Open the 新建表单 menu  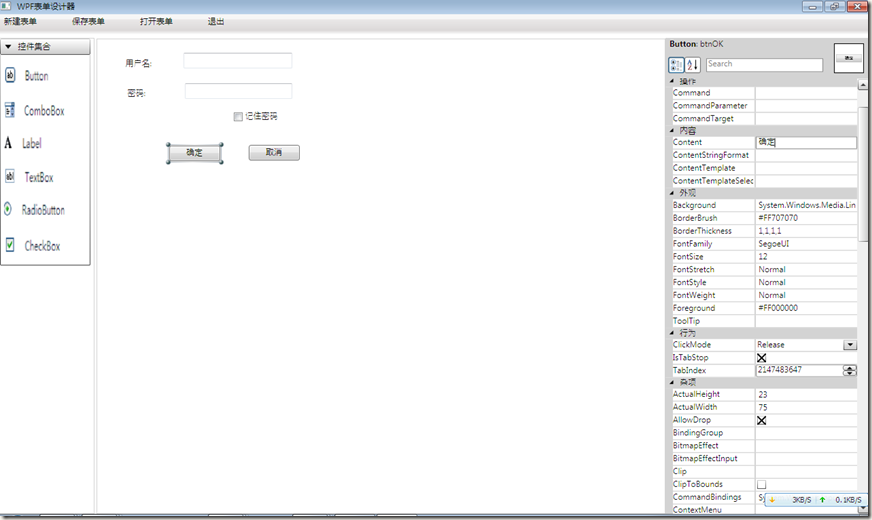pos(21,21)
